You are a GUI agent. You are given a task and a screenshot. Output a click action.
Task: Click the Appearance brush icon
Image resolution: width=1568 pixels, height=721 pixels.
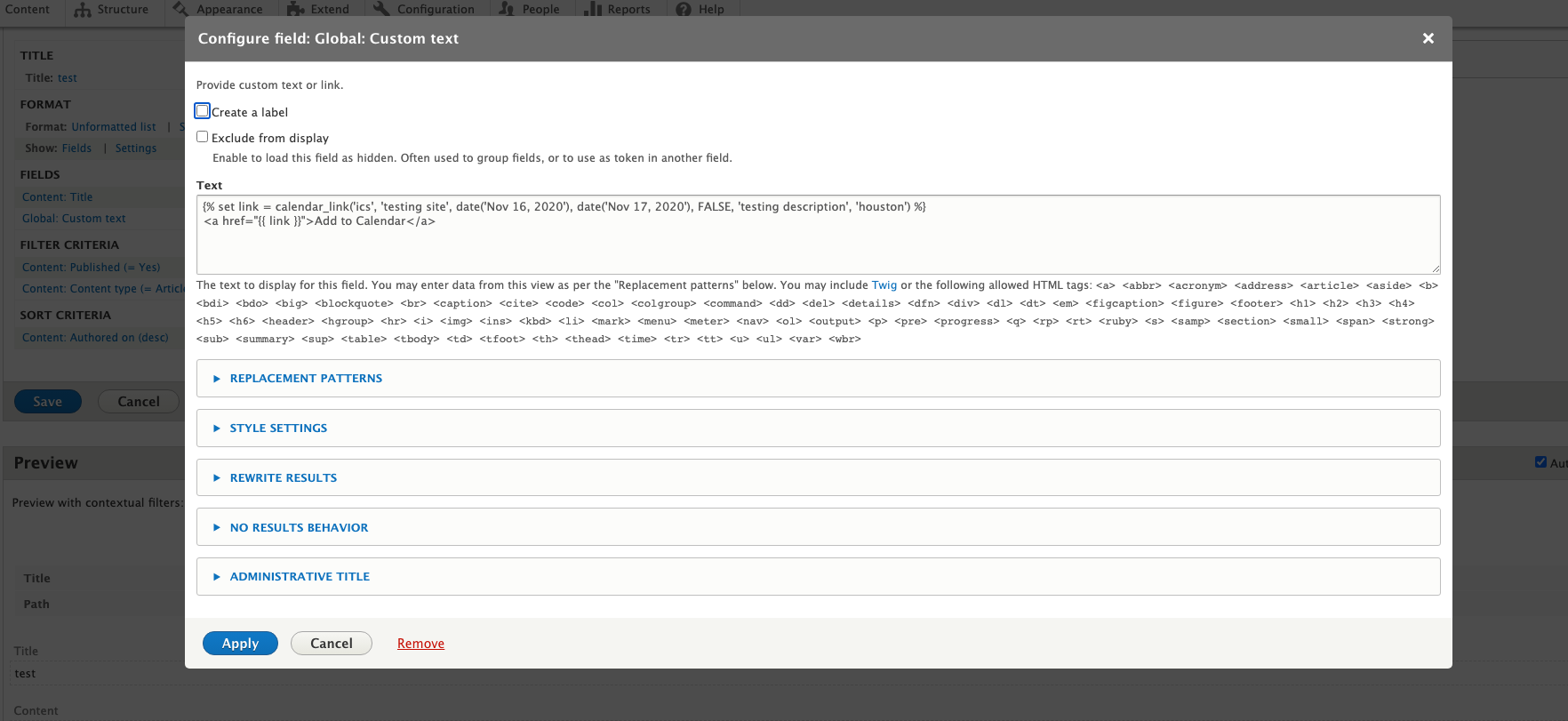click(180, 9)
